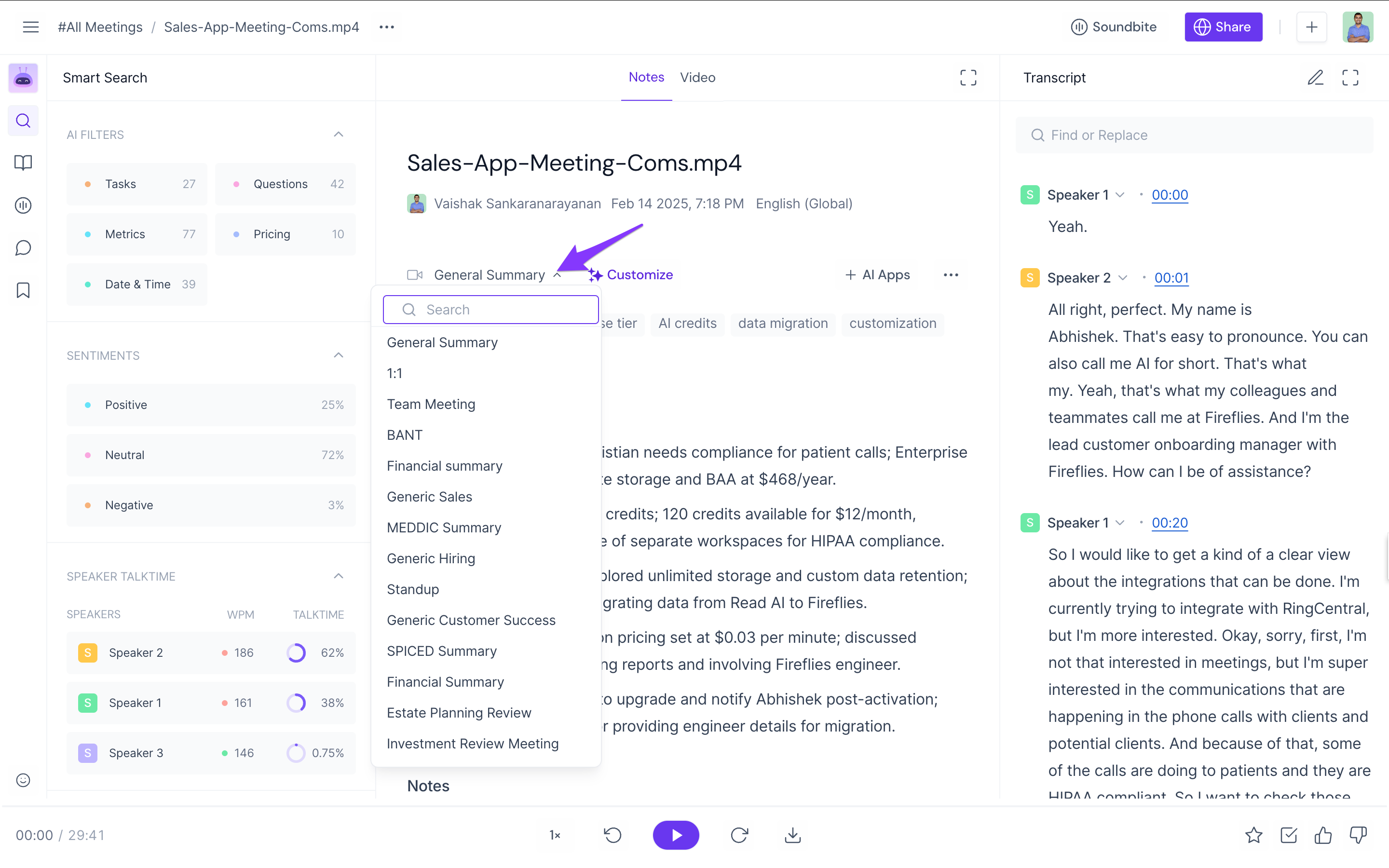Change playback speed from 1x
The width and height of the screenshot is (1389, 868).
555,835
